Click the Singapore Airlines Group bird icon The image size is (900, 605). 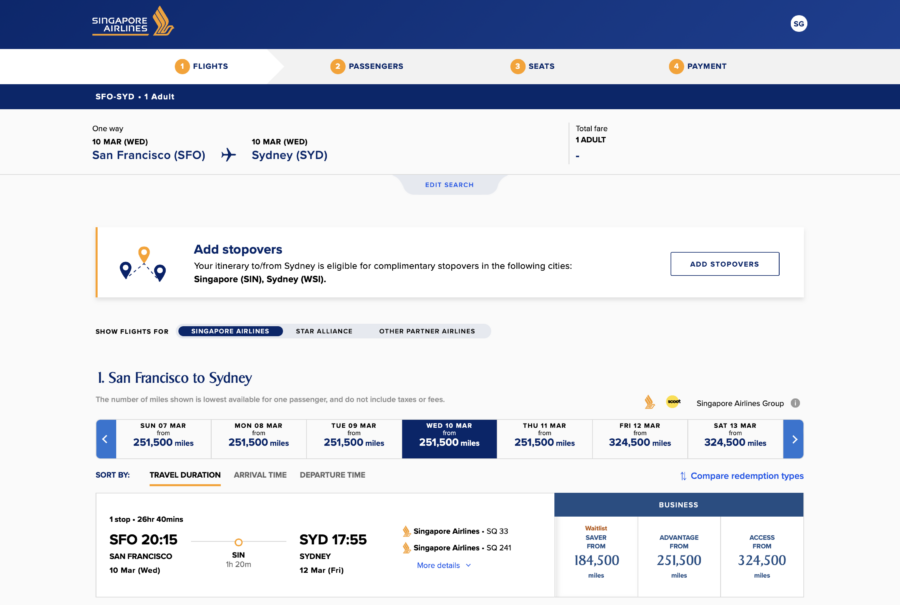coord(650,402)
